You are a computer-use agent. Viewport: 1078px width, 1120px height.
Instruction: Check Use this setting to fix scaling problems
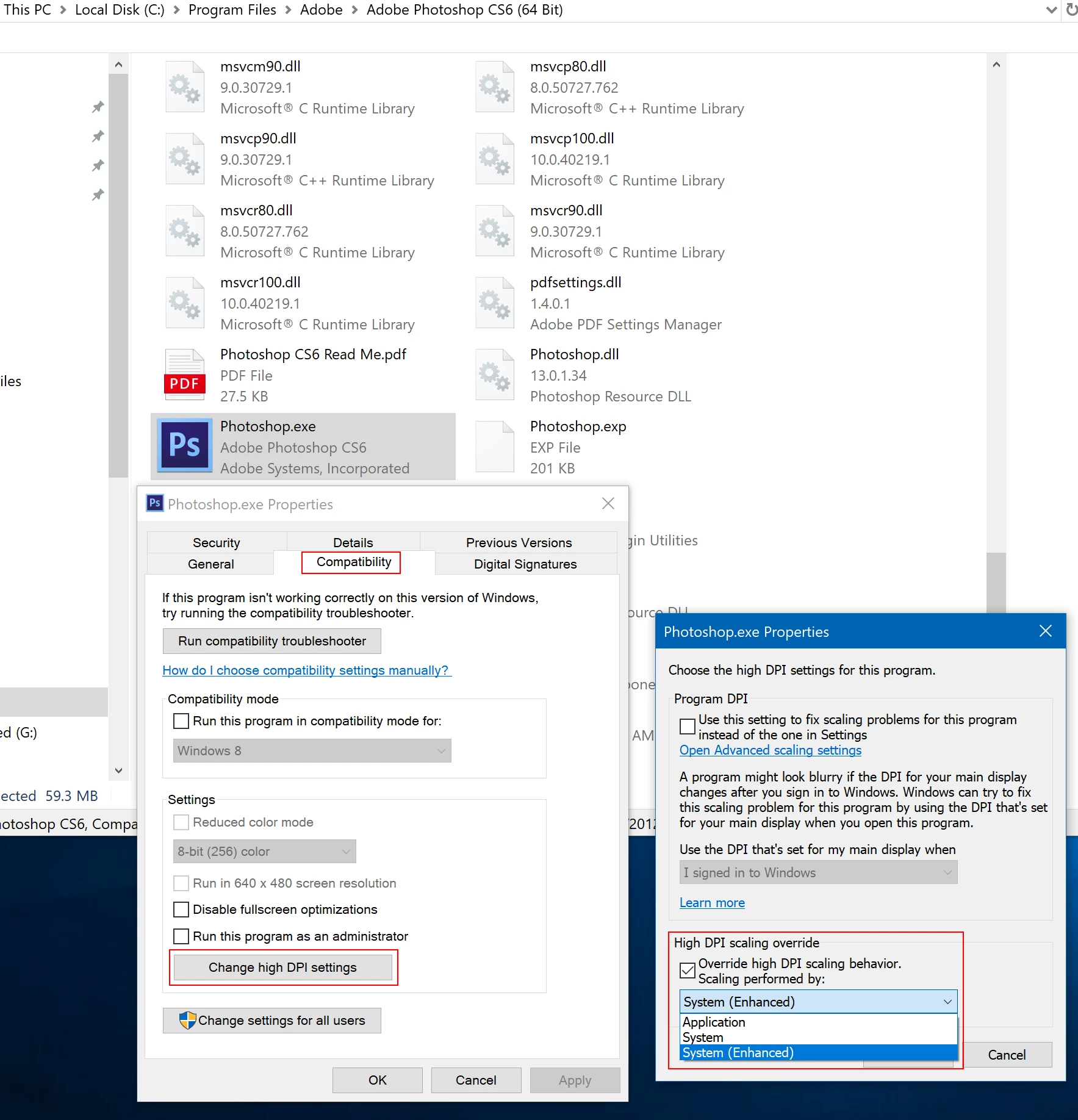point(688,727)
